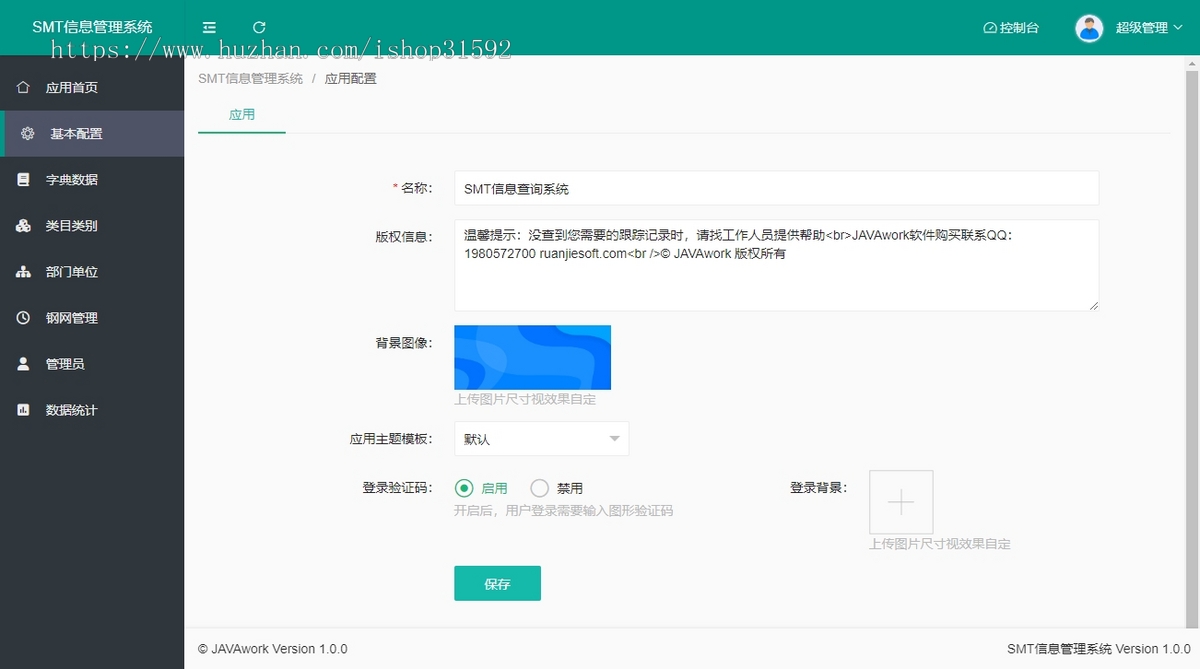
Task: Go to 类目类别 menu item
Action: point(92,226)
